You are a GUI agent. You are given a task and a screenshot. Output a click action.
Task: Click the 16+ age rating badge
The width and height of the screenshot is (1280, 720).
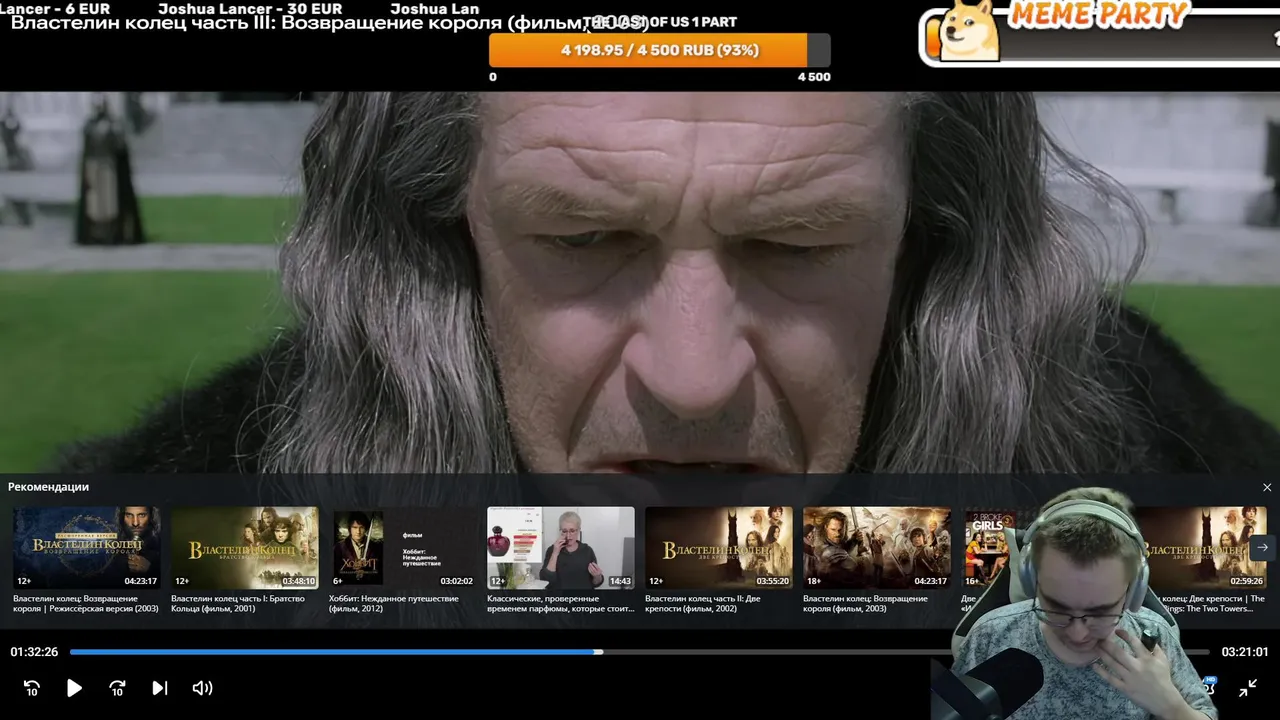971,581
